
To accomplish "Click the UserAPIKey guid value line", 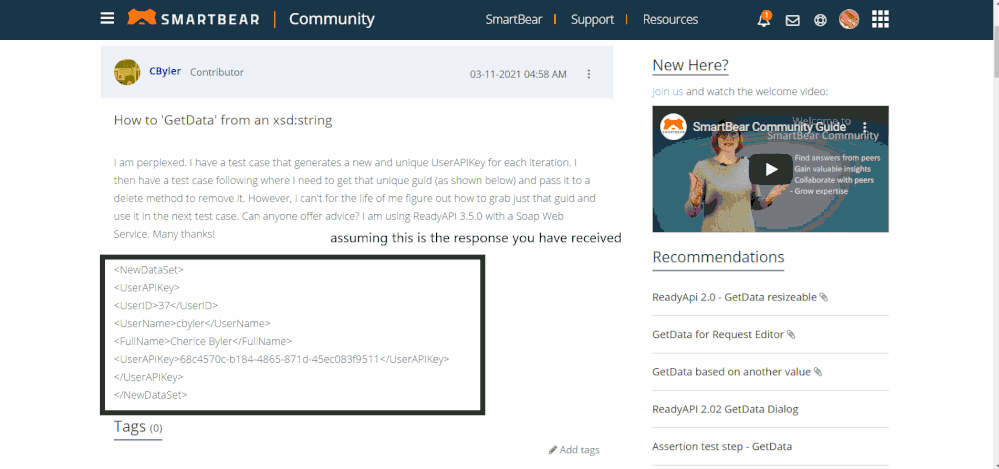I will tap(282, 359).
